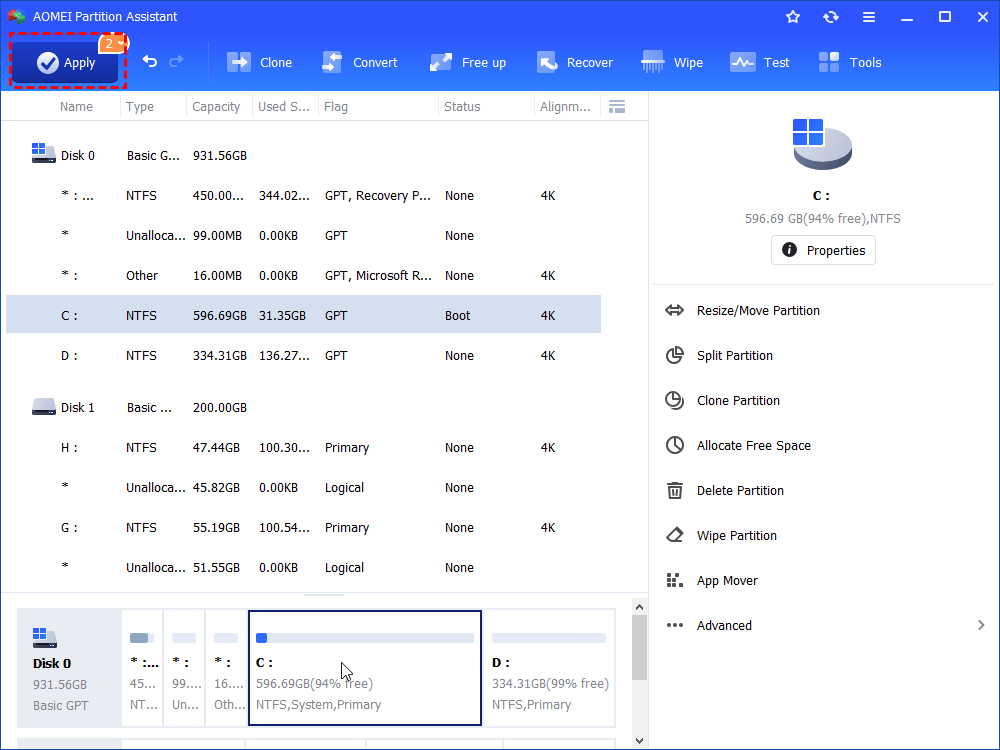
Task: Click the refresh icon in title bar
Action: click(x=830, y=17)
